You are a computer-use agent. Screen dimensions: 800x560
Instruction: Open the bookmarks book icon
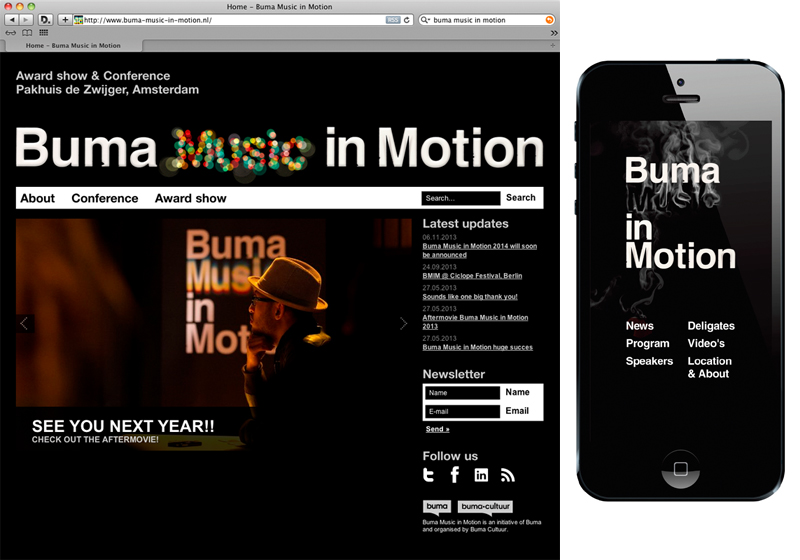pos(27,33)
